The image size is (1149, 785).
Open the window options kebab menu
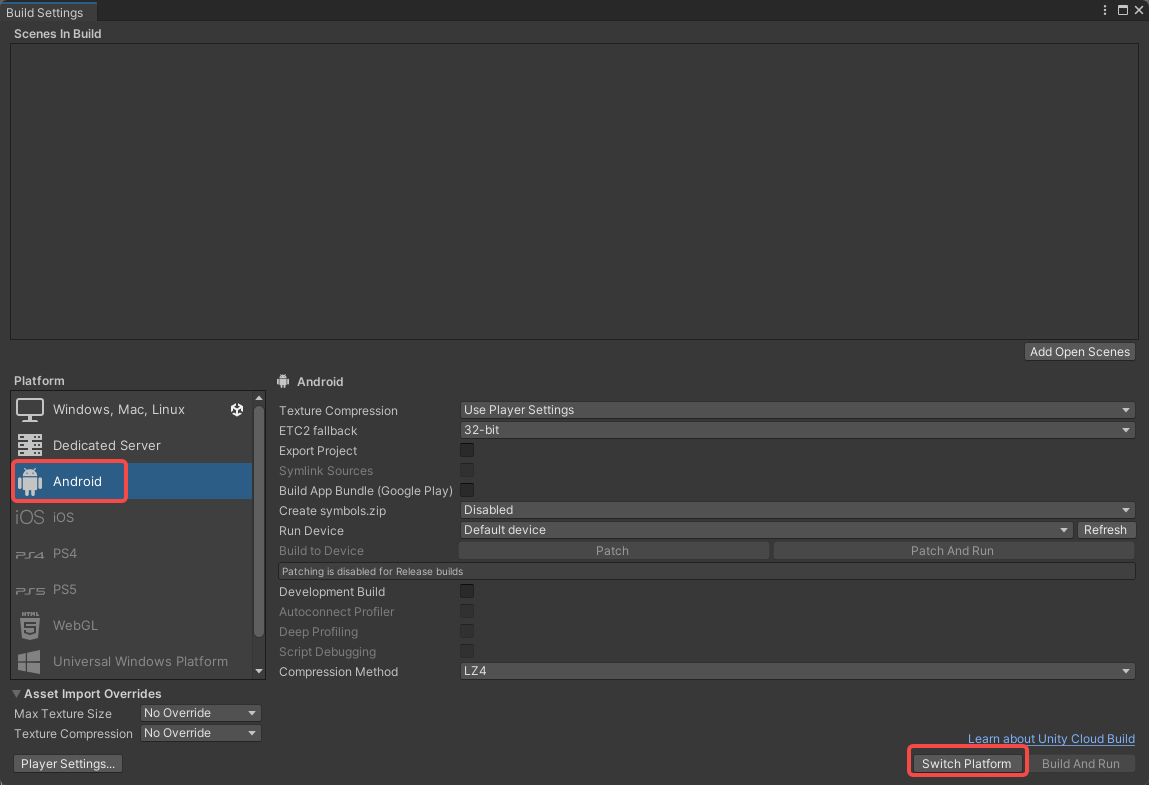[x=1104, y=11]
